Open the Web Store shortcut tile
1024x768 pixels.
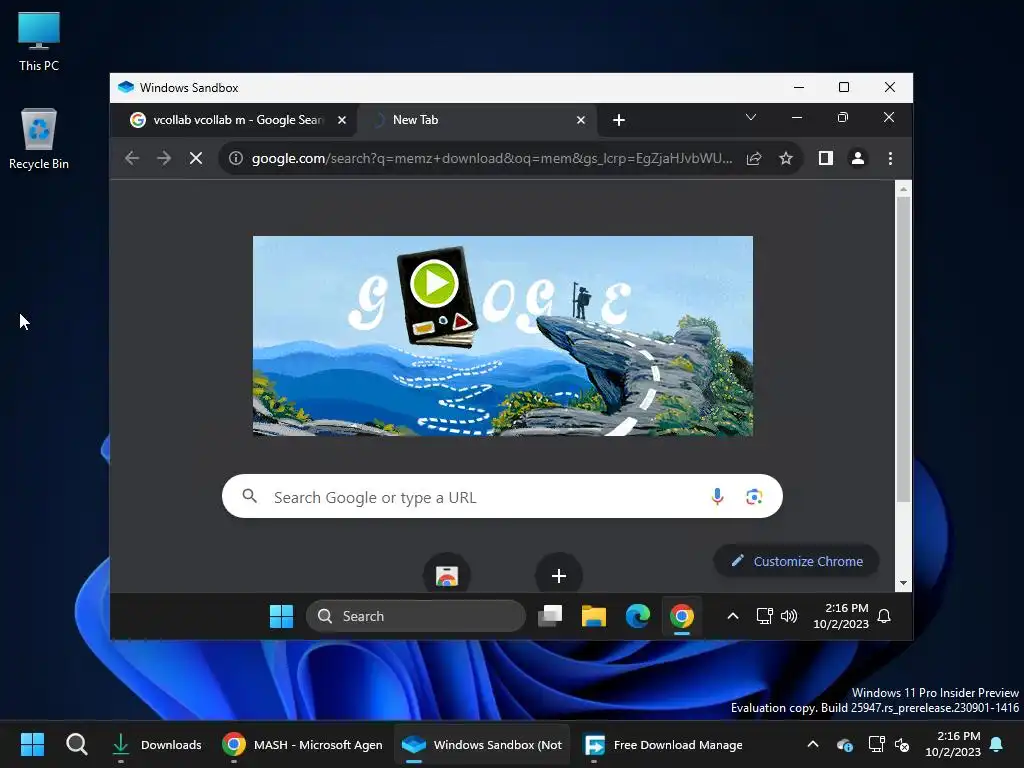coord(447,575)
